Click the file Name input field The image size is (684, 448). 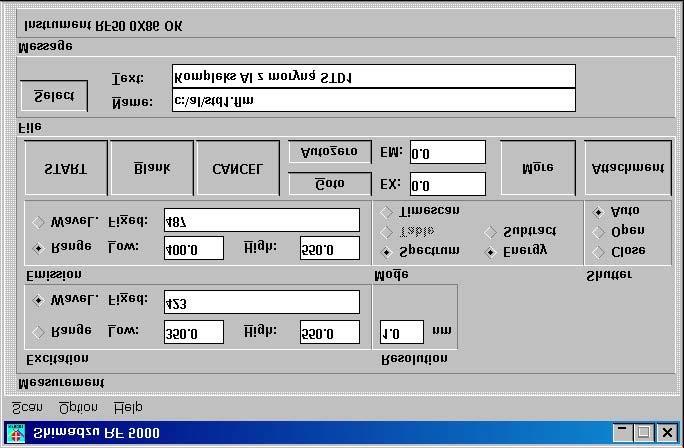374,100
